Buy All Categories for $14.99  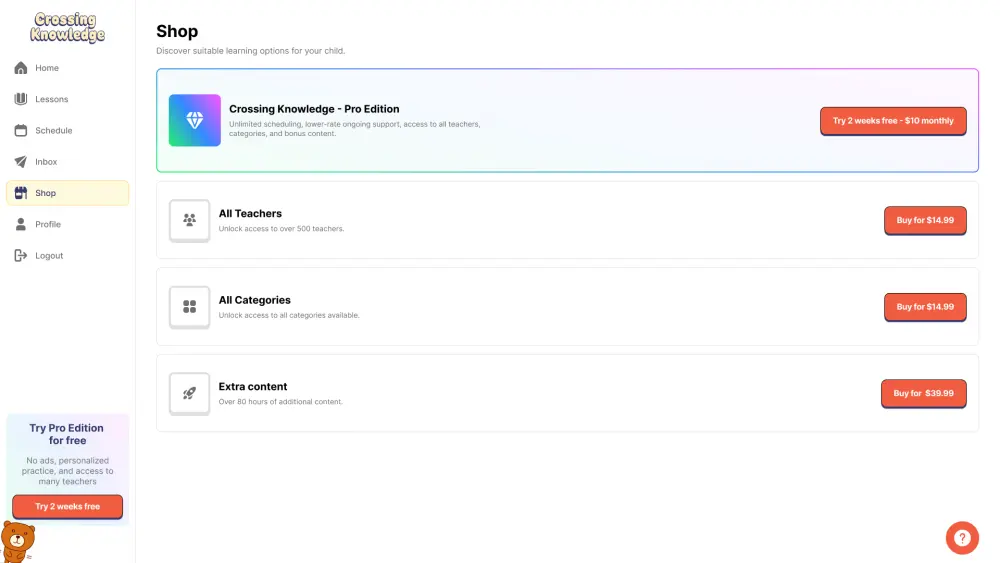925,307
